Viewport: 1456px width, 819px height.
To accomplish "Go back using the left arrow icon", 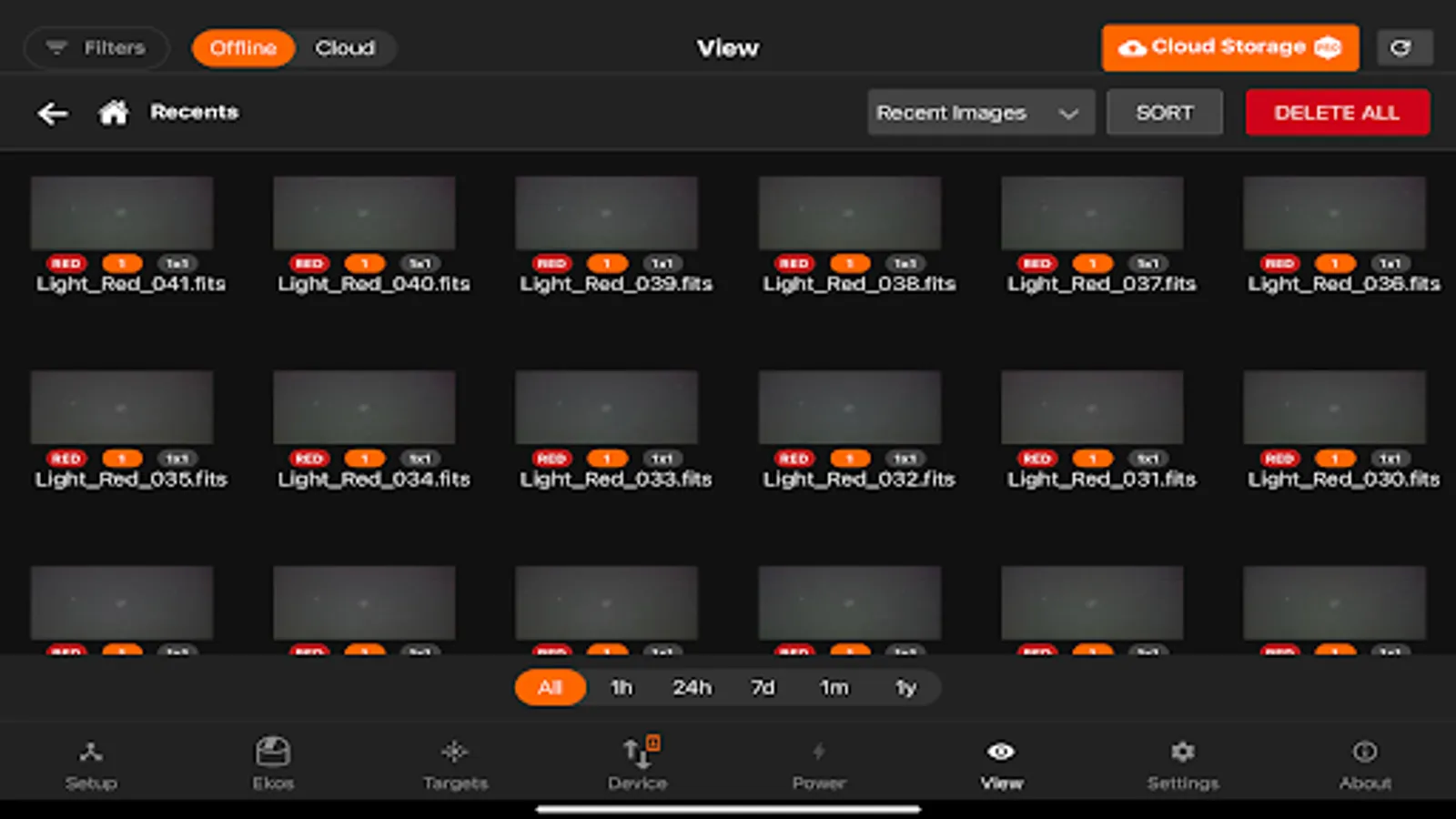I will tap(53, 113).
